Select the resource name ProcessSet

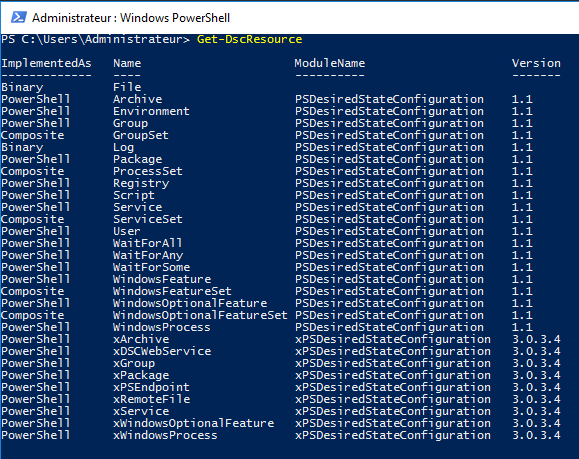[148, 171]
